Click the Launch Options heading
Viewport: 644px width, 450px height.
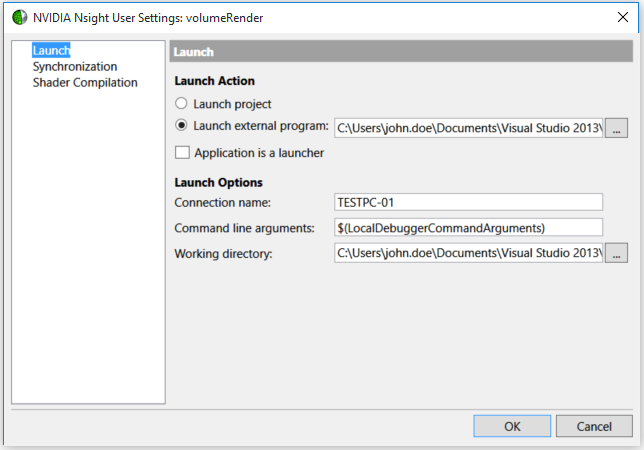[x=218, y=182]
